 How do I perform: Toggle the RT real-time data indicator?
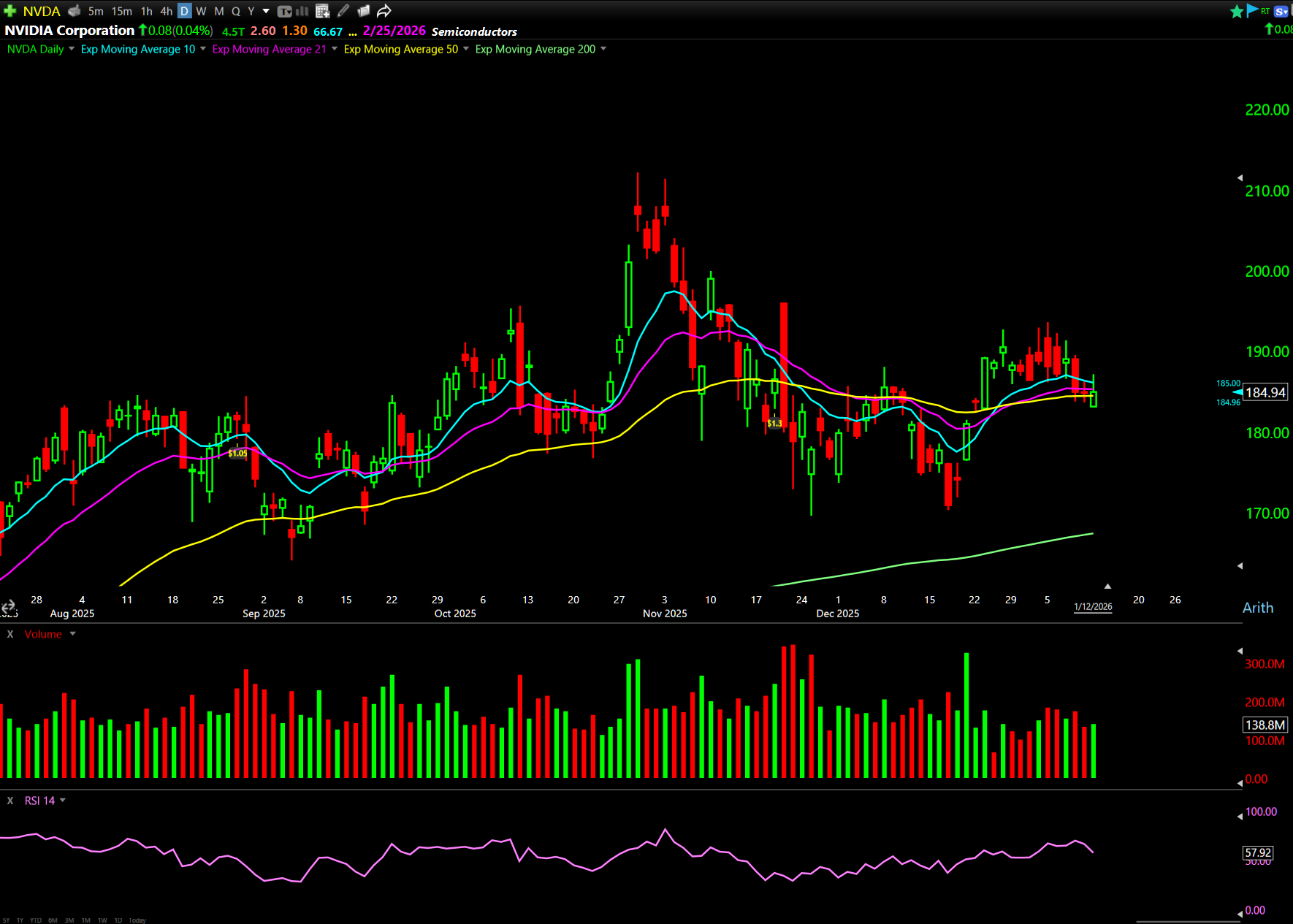pyautogui.click(x=1265, y=11)
